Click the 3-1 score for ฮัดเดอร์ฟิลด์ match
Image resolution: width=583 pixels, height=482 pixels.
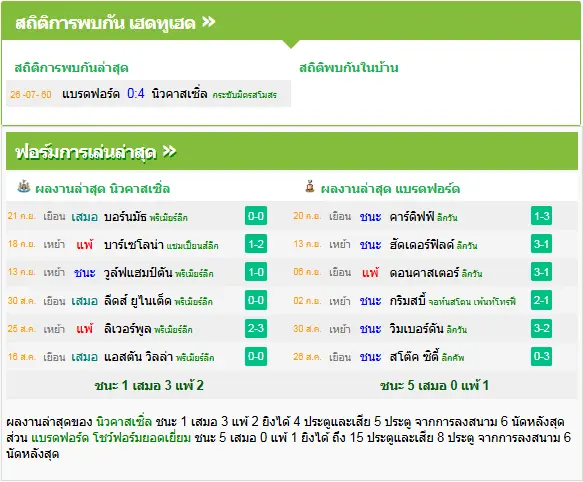[541, 244]
